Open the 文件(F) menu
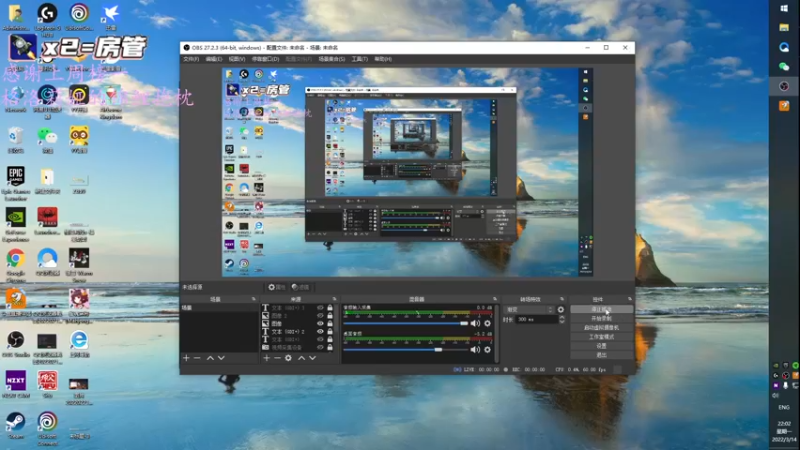The height and width of the screenshot is (450, 800). tap(191, 59)
